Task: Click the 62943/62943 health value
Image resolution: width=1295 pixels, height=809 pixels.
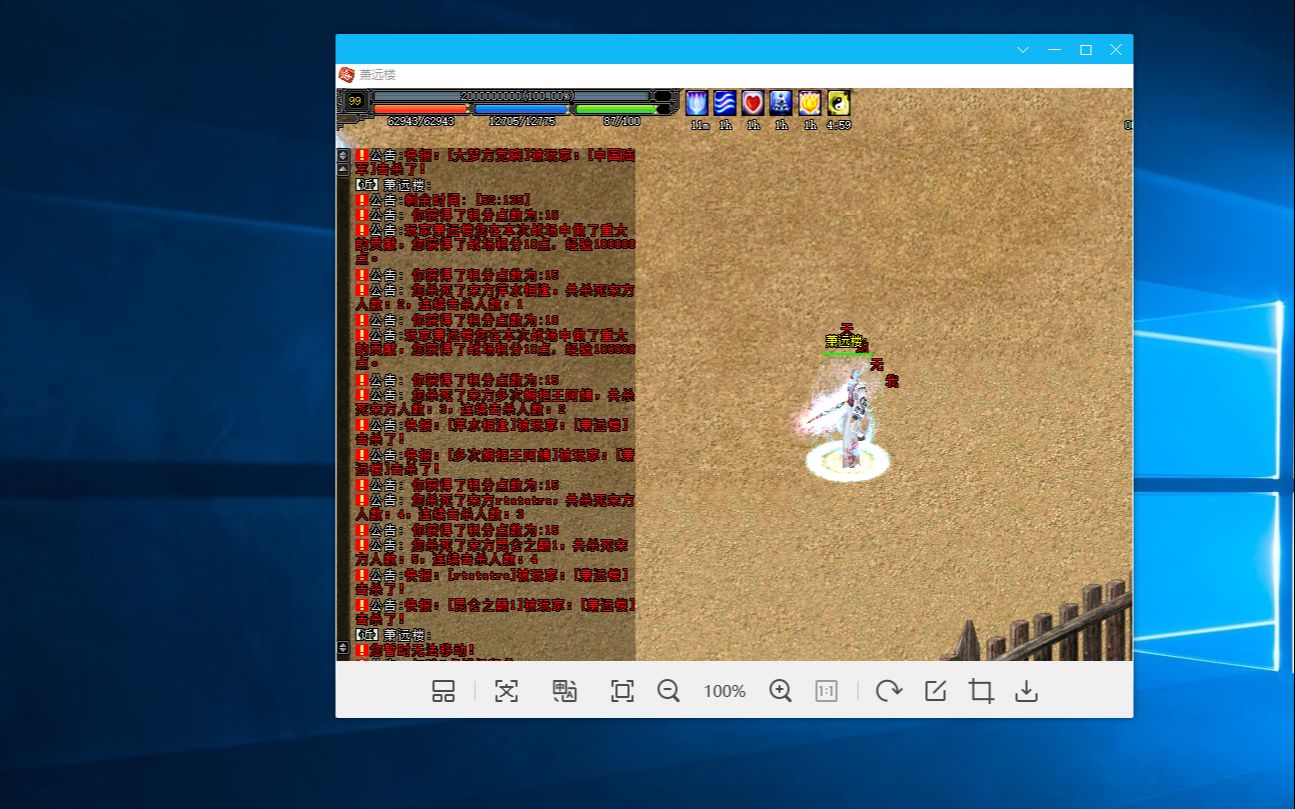Action: (x=421, y=121)
